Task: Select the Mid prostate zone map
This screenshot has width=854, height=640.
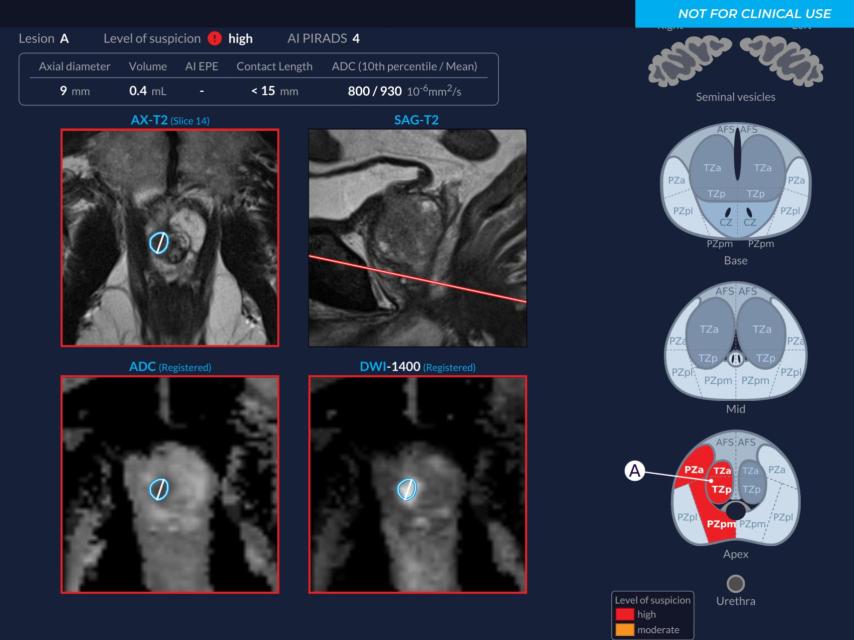Action: 735,345
